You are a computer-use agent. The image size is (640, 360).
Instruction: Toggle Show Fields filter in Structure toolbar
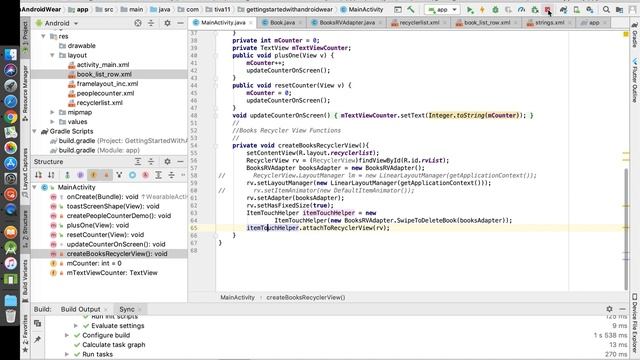93,175
